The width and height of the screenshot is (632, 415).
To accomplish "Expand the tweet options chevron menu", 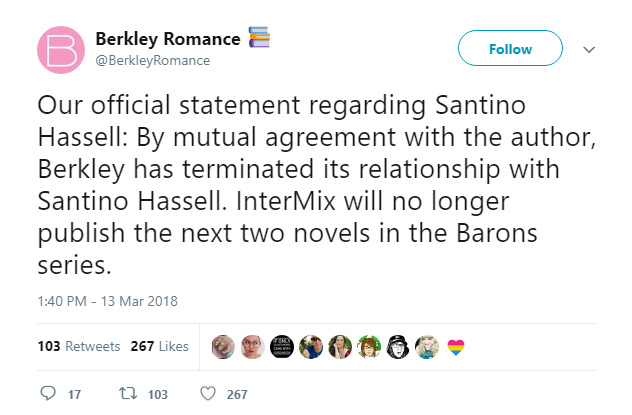I will tap(589, 49).
